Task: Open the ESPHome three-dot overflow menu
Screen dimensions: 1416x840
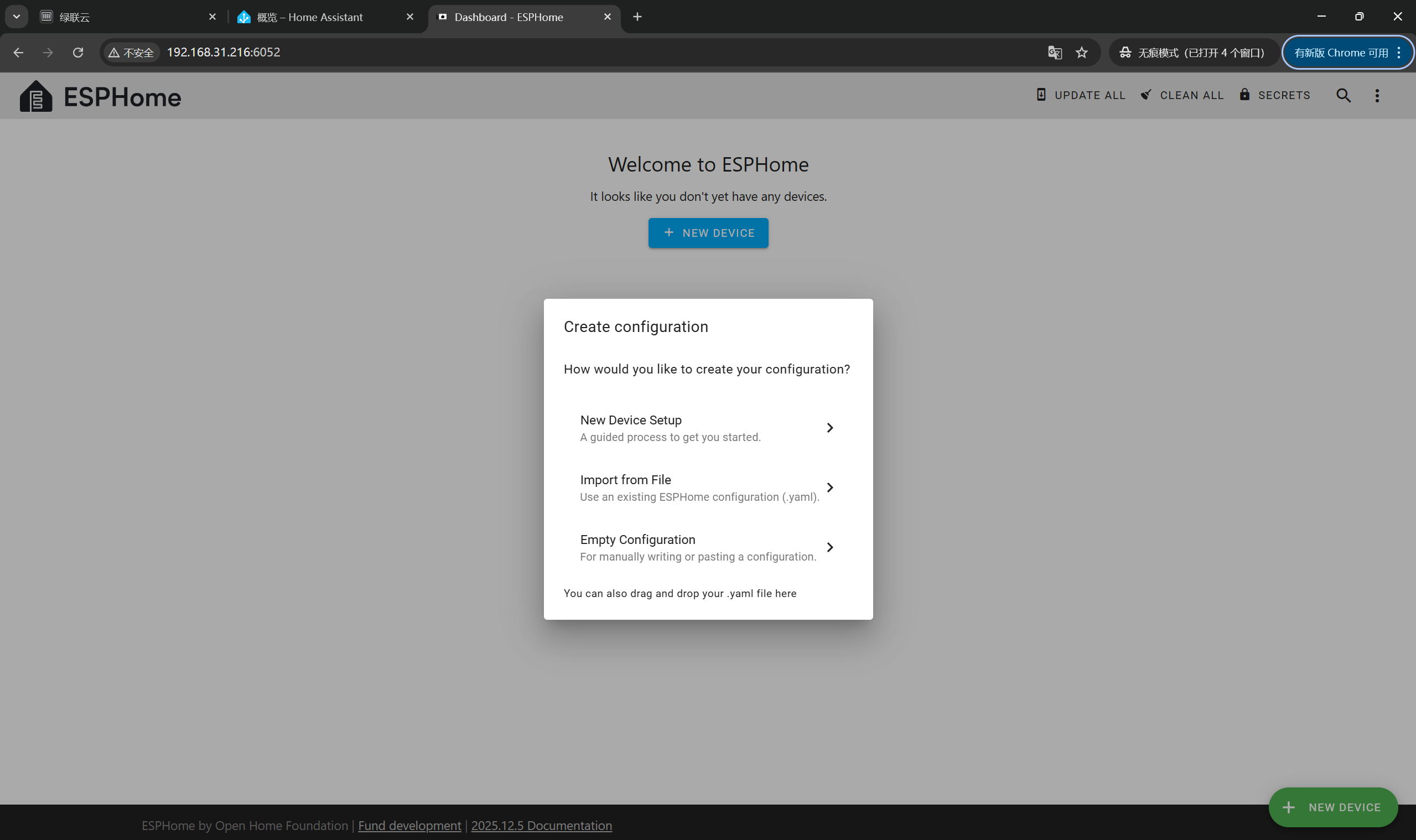Action: coord(1377,95)
